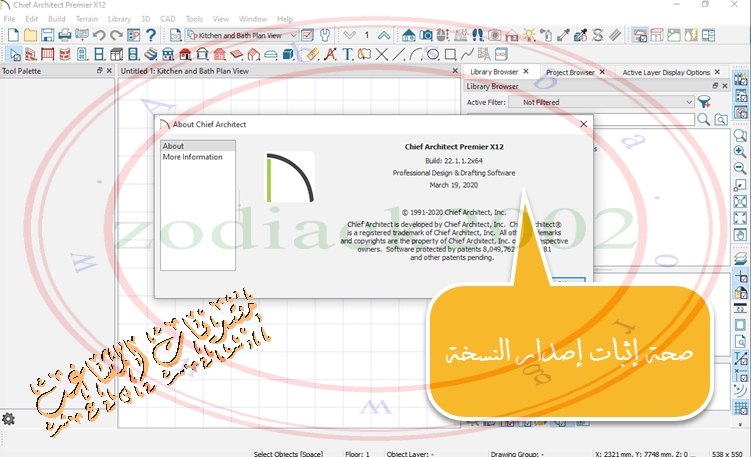Click the New Plan icon
This screenshot has height=457, width=751.
pyautogui.click(x=13, y=35)
